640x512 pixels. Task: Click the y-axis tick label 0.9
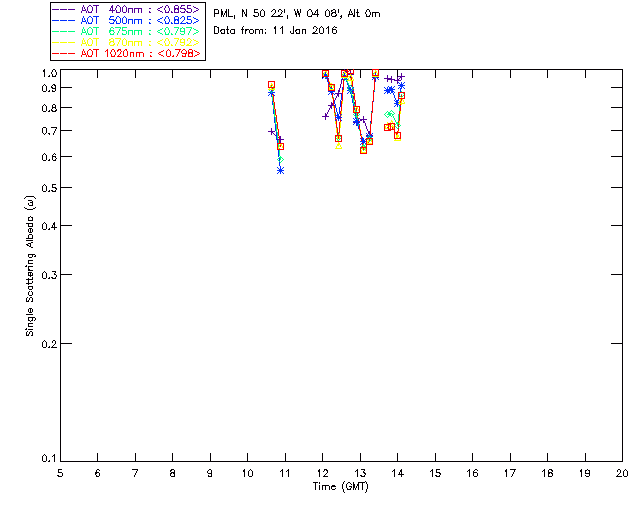point(49,88)
